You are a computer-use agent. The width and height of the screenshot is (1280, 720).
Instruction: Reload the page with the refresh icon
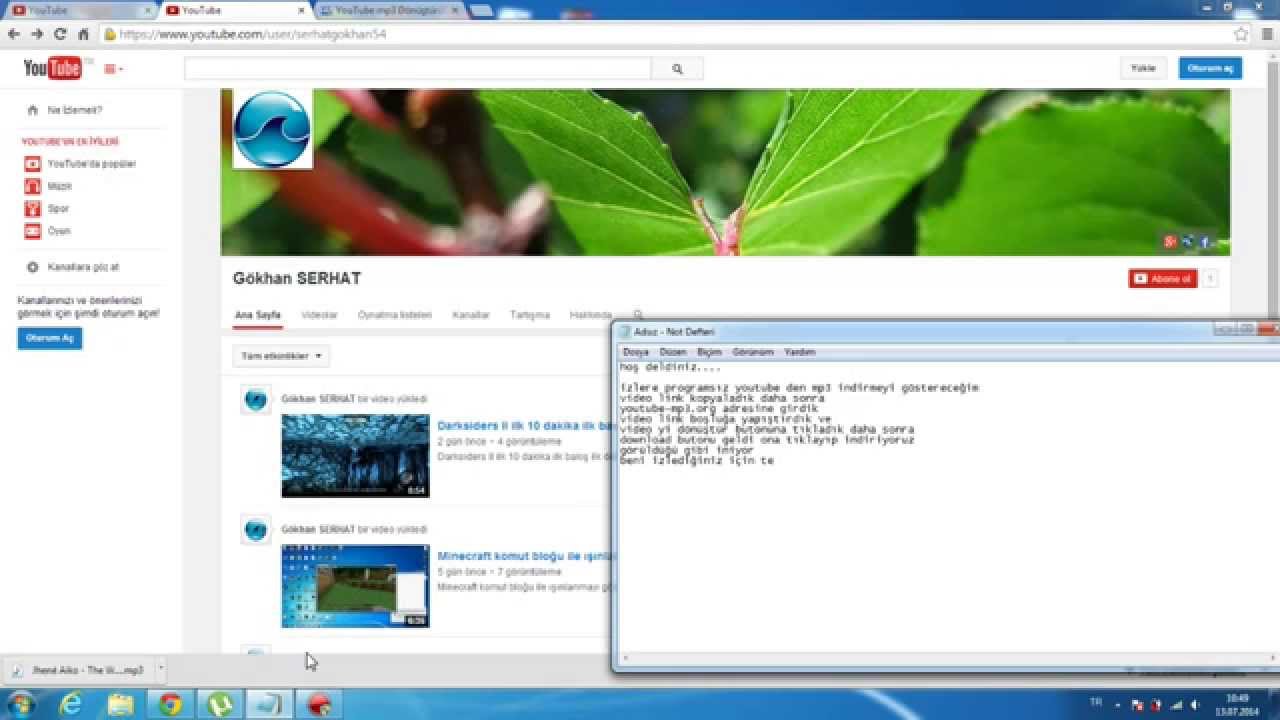coord(60,34)
